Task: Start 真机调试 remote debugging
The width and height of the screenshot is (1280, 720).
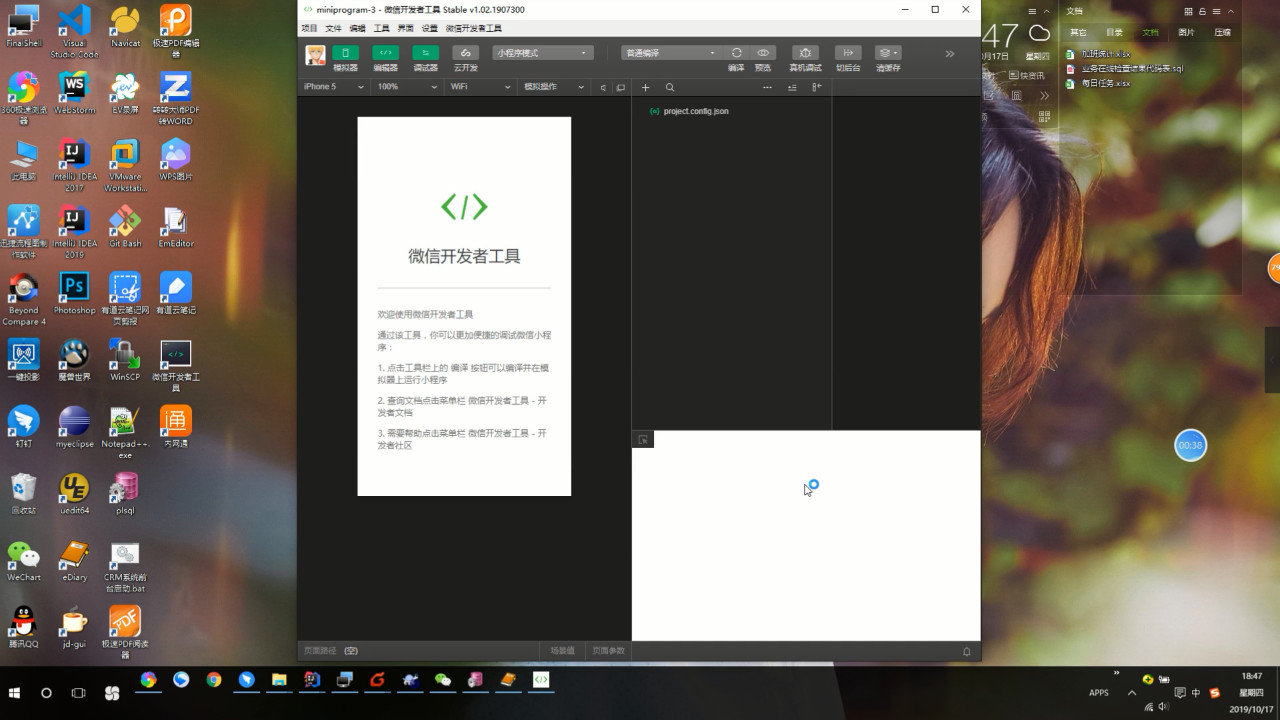Action: coord(805,53)
